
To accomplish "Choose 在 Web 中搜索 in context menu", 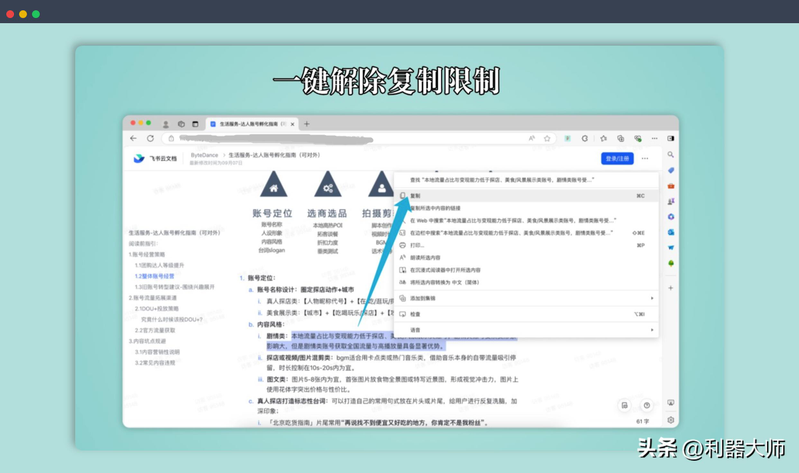I will [x=526, y=221].
